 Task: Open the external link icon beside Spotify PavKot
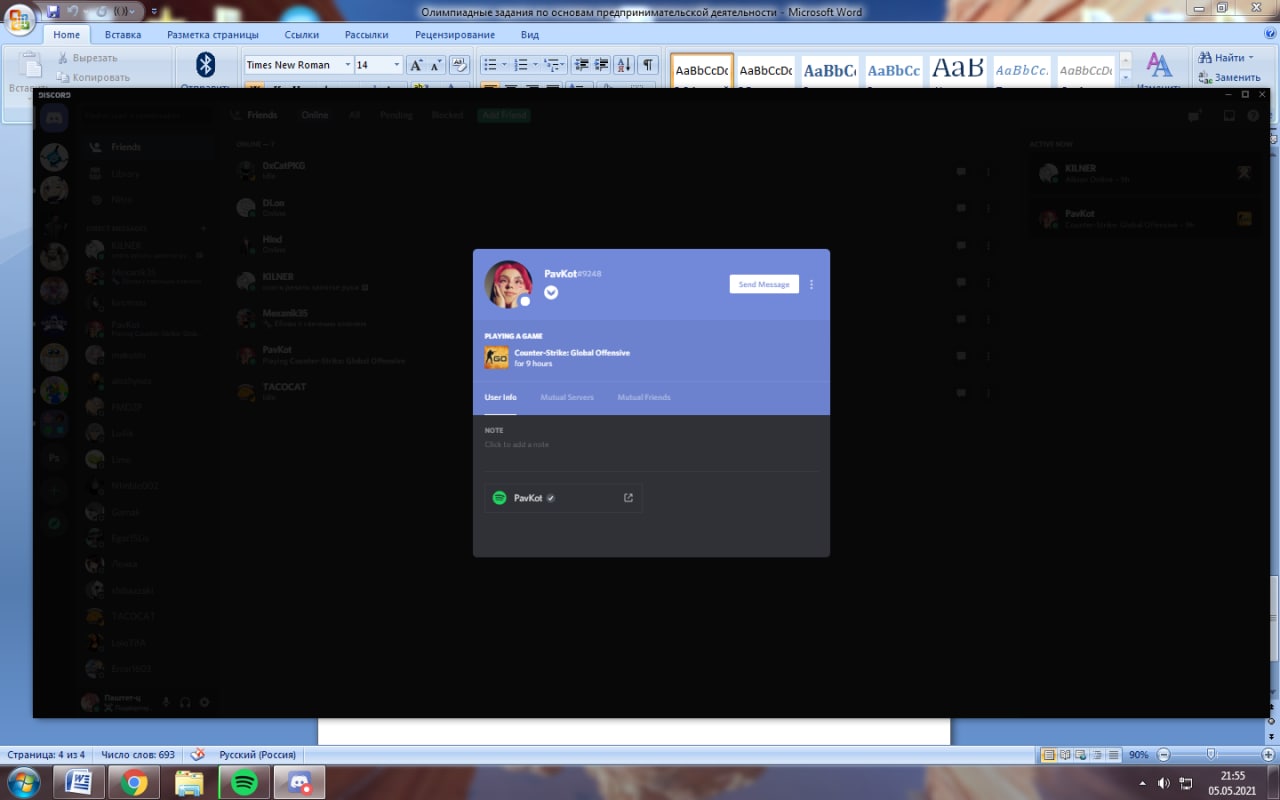[x=628, y=498]
